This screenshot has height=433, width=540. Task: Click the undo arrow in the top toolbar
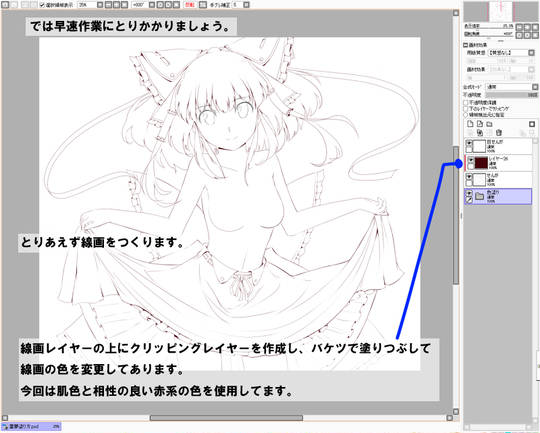(5, 5)
